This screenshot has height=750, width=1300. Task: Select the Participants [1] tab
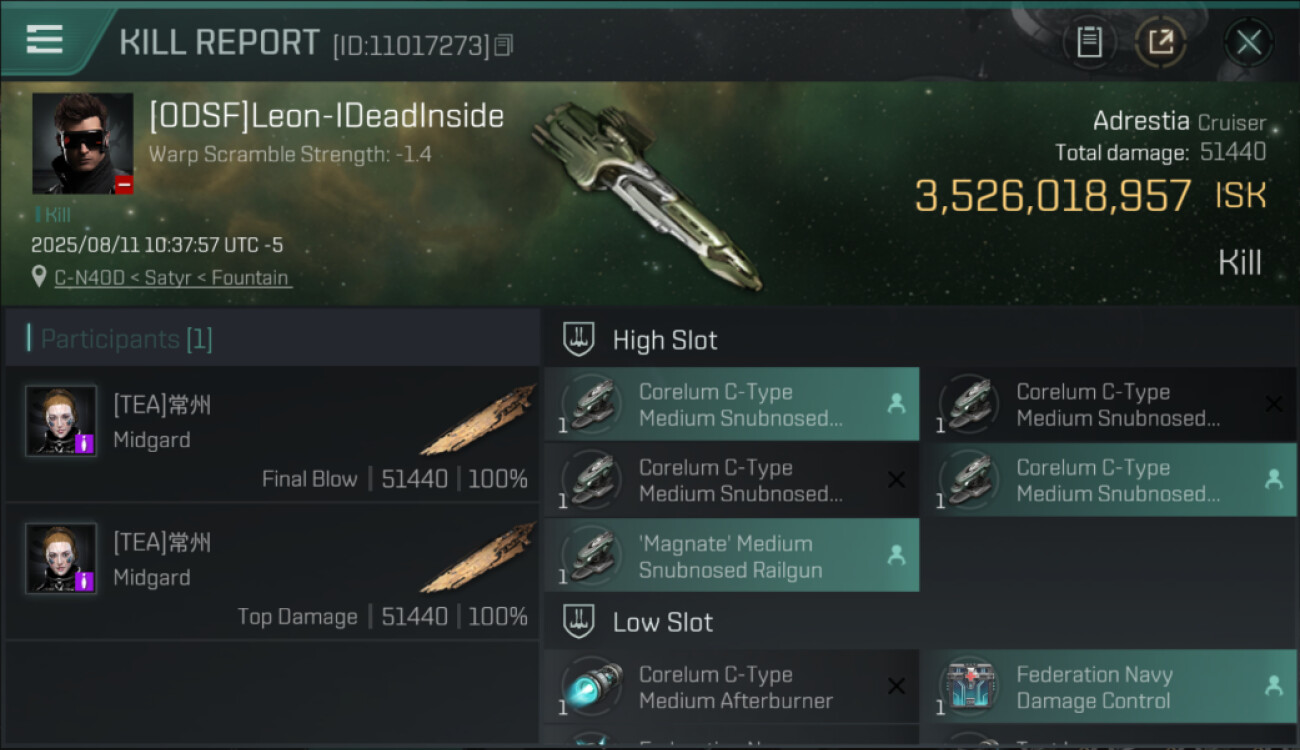click(x=126, y=339)
